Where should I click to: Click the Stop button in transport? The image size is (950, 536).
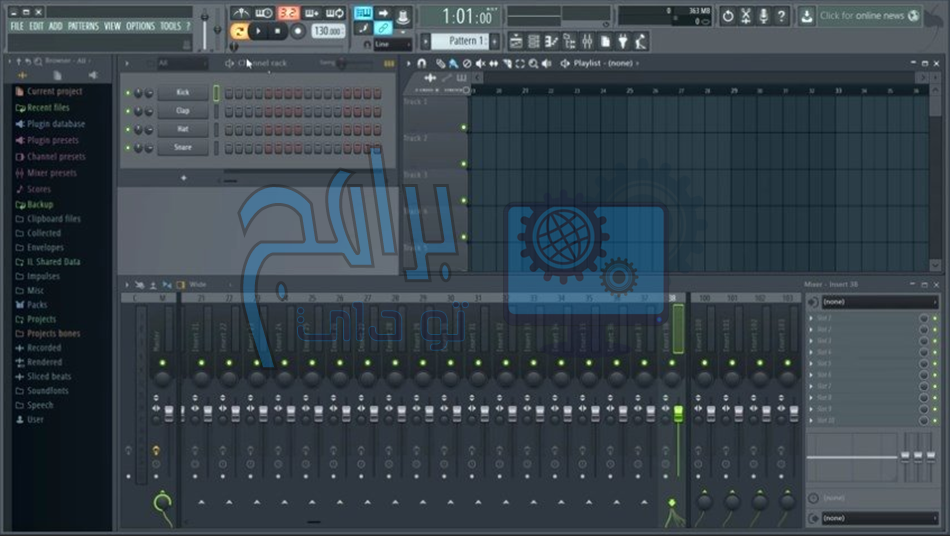click(277, 31)
